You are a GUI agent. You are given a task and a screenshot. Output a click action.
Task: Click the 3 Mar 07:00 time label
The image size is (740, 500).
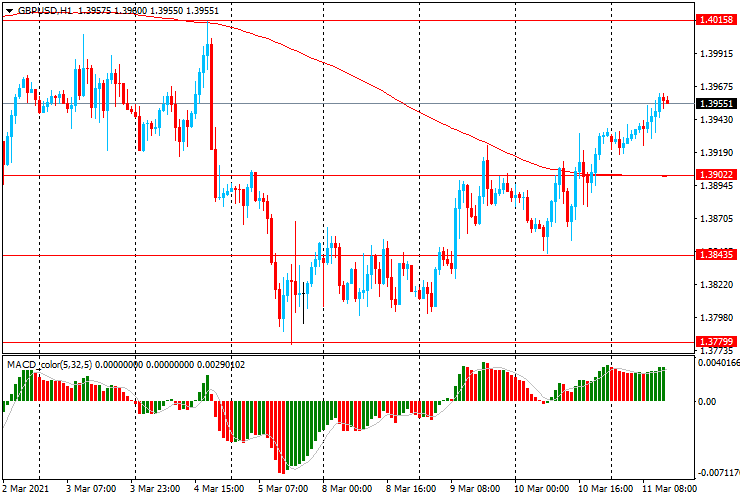pos(91,488)
